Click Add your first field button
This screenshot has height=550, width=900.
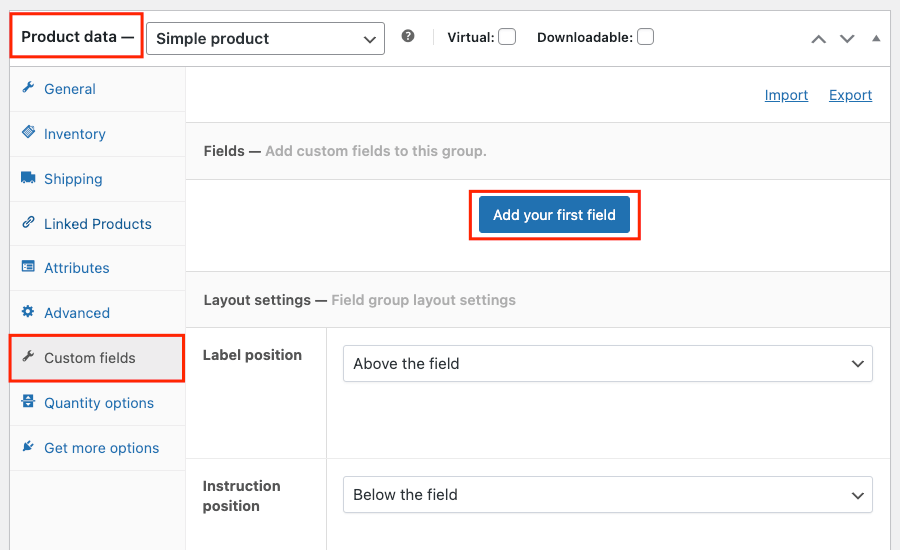click(554, 215)
